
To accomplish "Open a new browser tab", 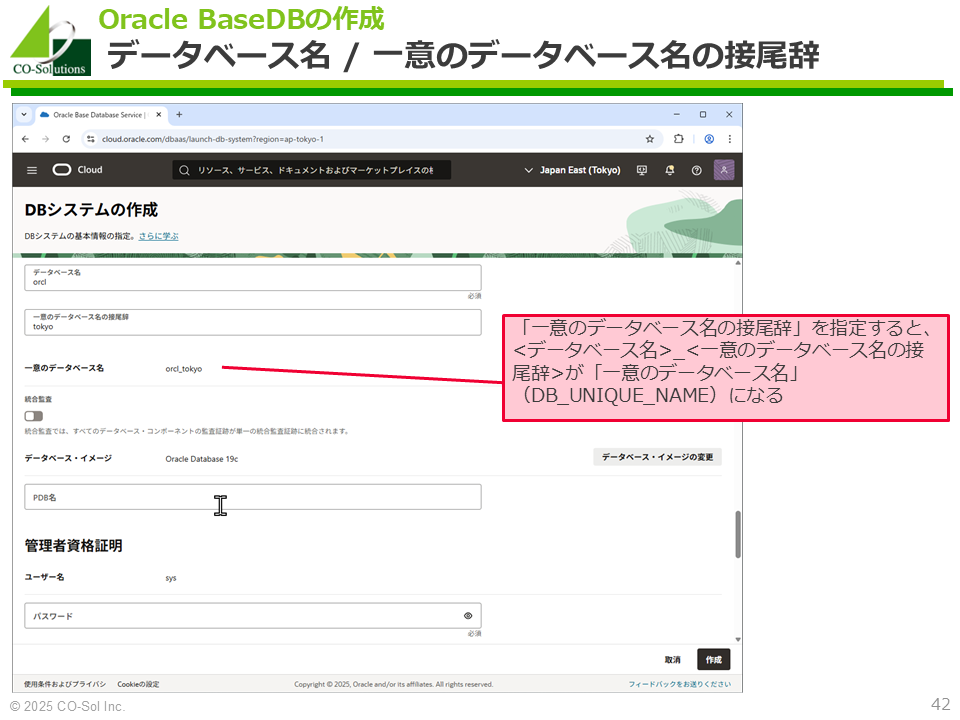I will coord(179,114).
